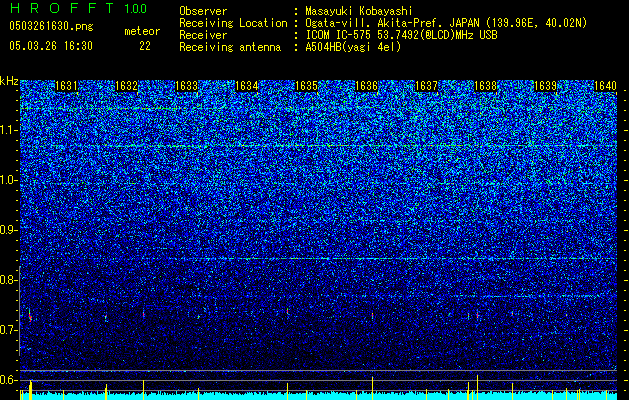
Task: Click the Receiving Location label
Action: tap(233, 24)
